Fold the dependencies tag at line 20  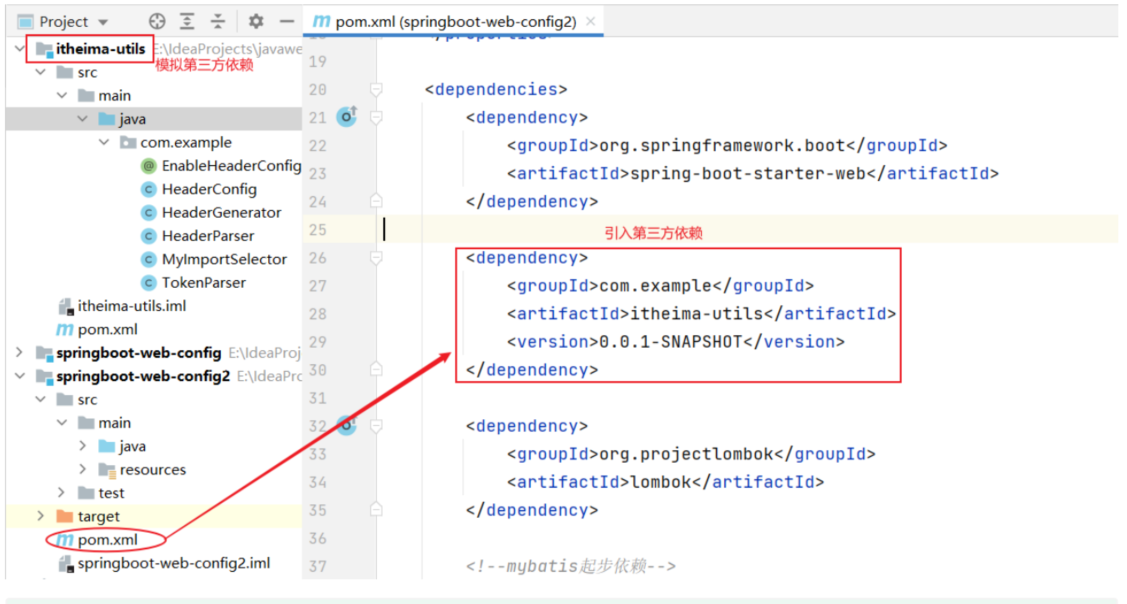coord(377,90)
